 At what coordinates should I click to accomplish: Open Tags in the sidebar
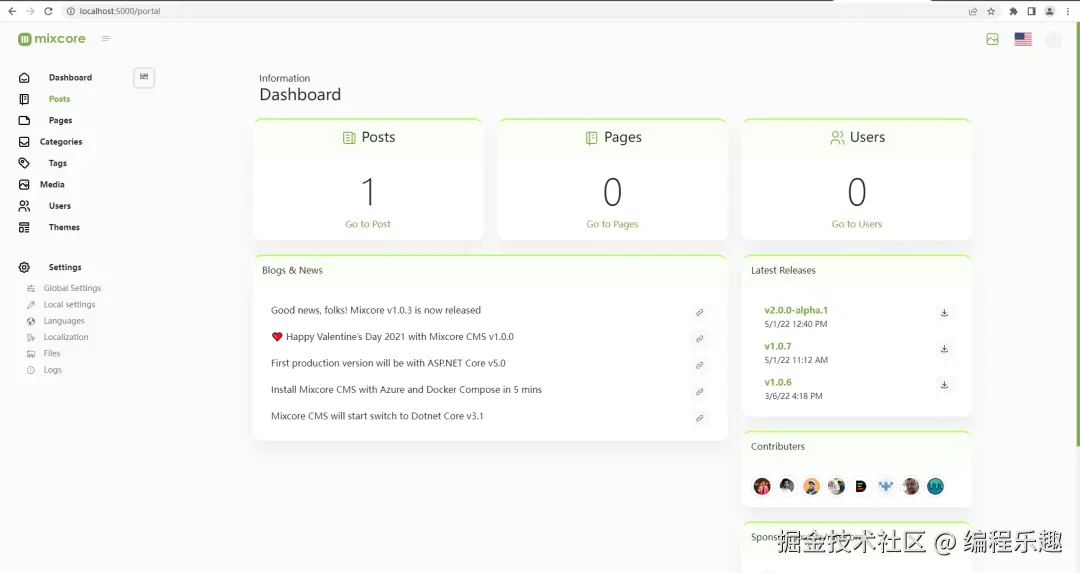[x=58, y=163]
